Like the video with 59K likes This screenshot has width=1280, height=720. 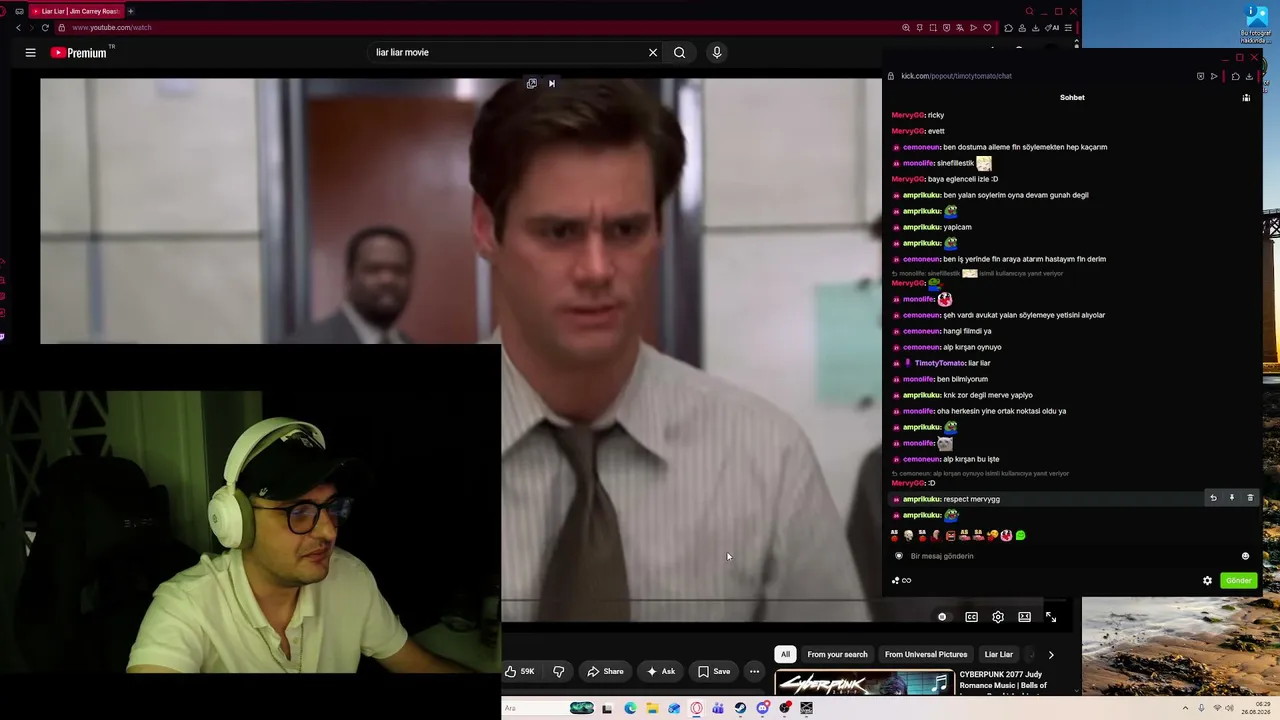pyautogui.click(x=520, y=671)
